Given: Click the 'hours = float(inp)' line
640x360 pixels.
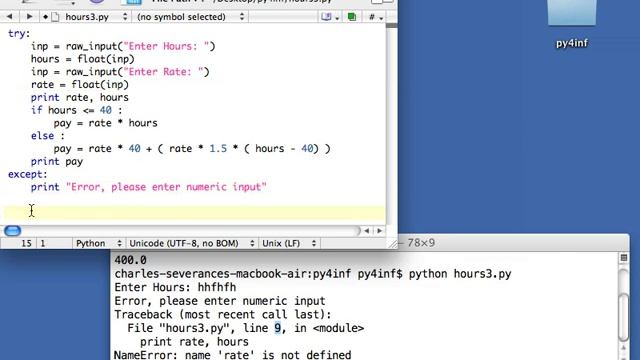Looking at the screenshot, I should (x=82, y=59).
